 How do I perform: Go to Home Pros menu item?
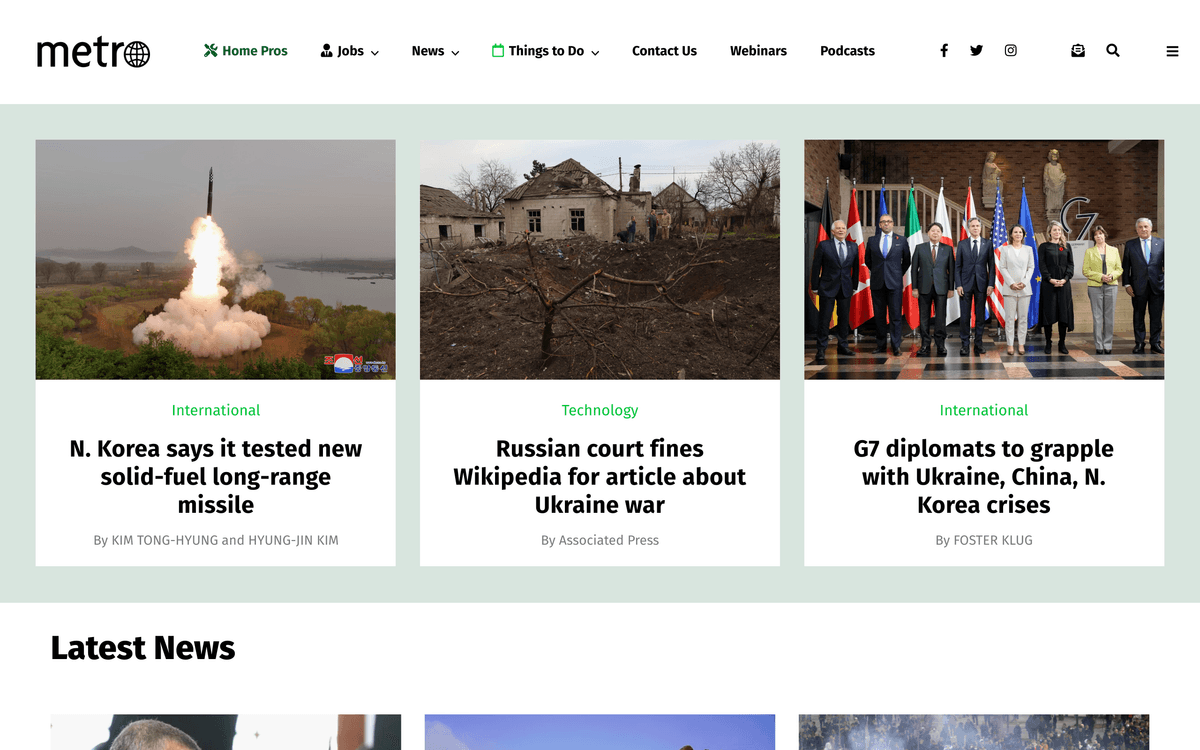(x=246, y=51)
